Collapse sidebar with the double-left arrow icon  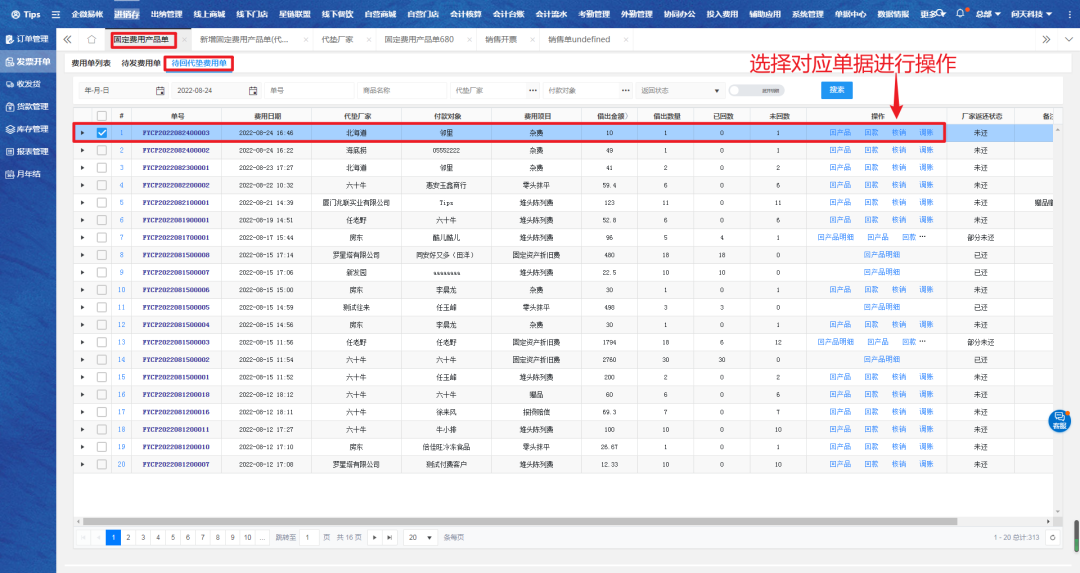pos(67,39)
